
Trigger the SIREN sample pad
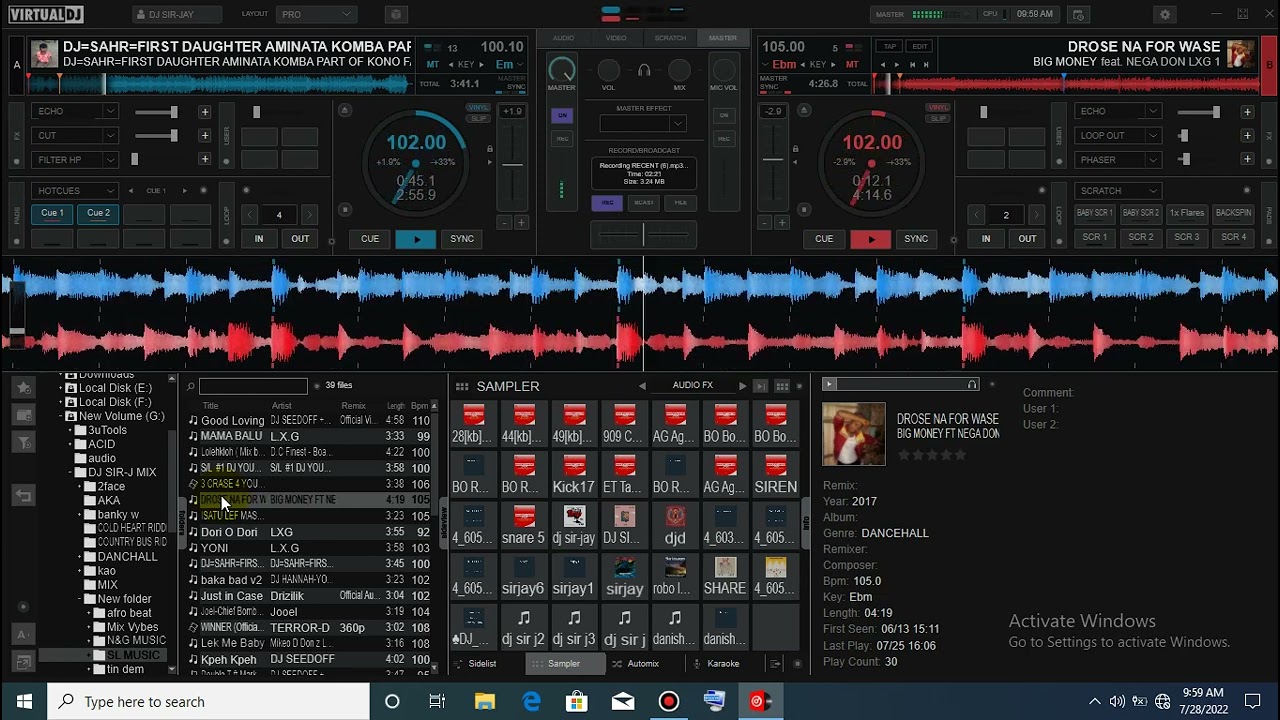point(776,474)
